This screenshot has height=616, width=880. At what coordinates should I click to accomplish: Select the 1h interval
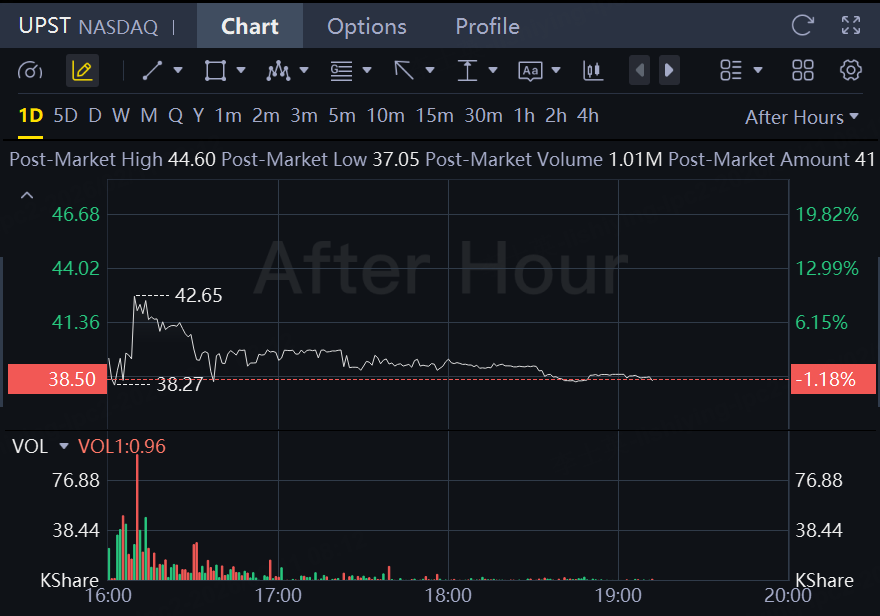[524, 116]
